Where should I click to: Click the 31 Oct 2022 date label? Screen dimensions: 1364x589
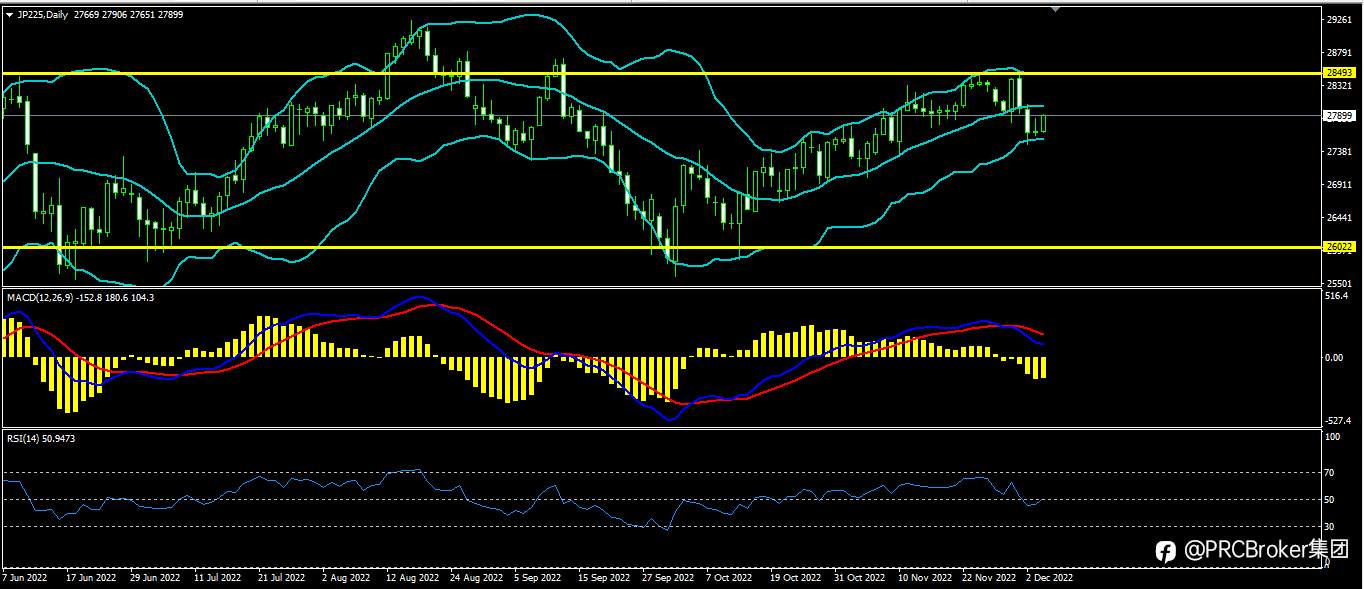pyautogui.click(x=860, y=577)
